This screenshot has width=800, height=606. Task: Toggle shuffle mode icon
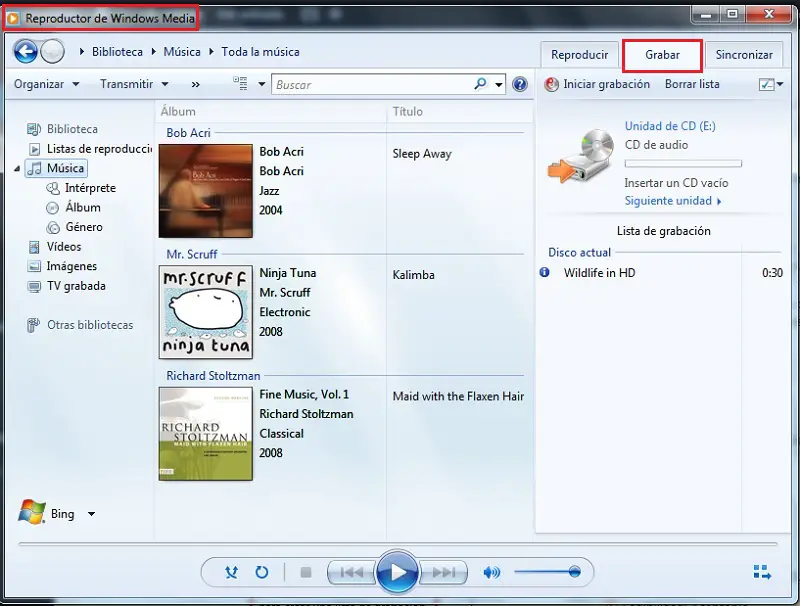[x=232, y=573]
